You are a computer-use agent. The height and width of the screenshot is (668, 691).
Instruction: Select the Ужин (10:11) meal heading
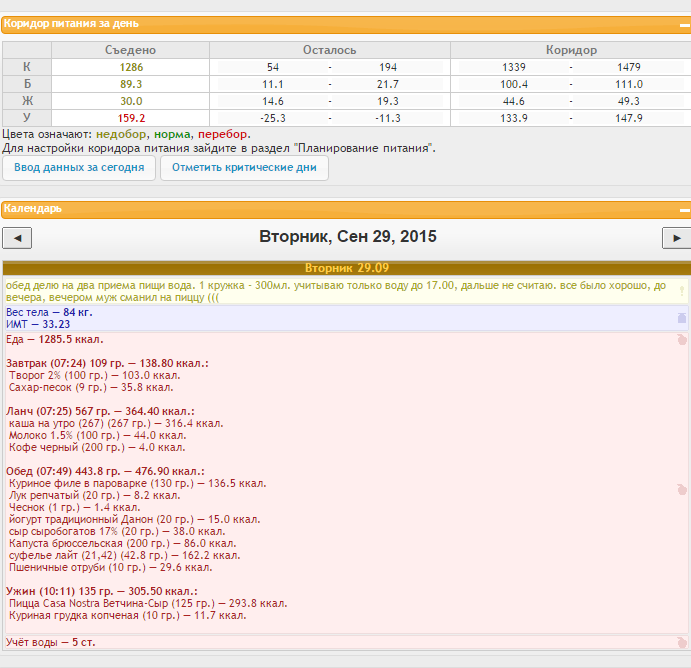101,591
